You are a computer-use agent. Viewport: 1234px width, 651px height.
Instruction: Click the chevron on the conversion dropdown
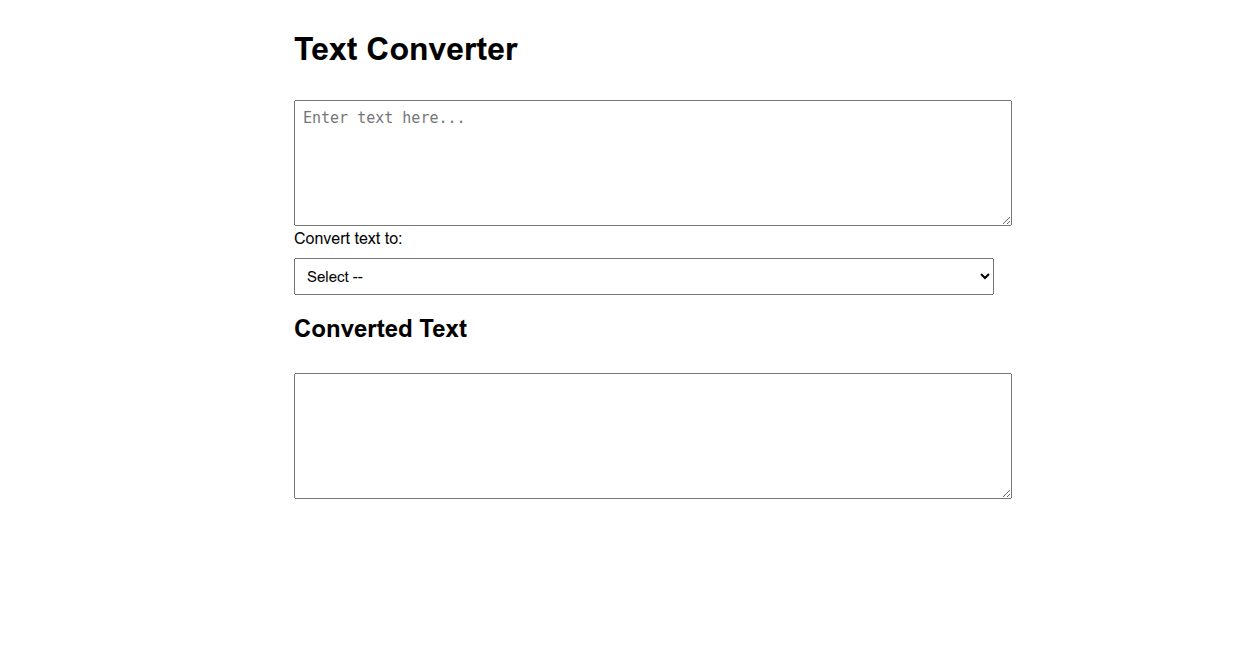pos(983,276)
